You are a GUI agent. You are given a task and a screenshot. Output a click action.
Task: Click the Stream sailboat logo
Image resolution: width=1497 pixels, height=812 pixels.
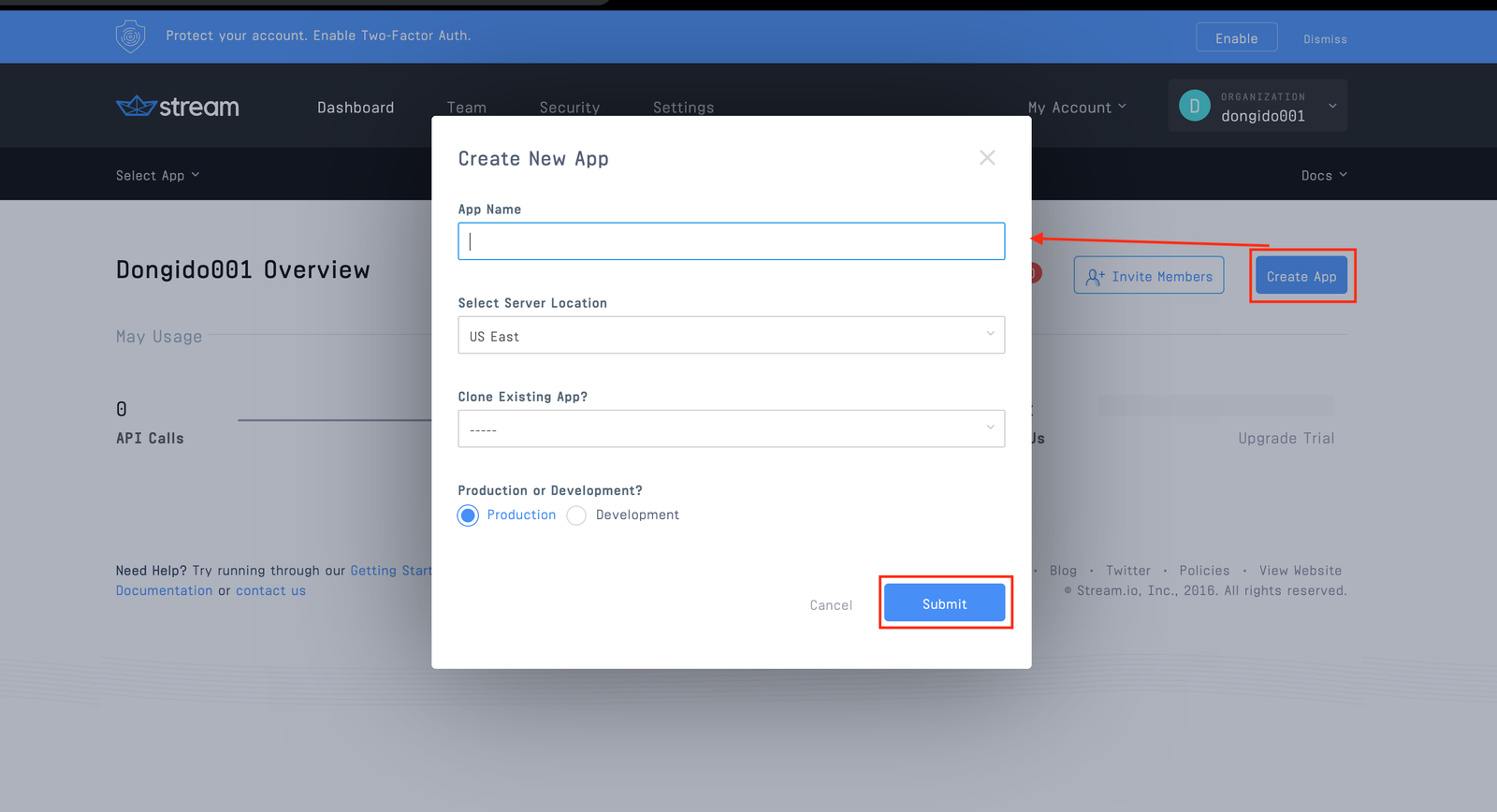coord(137,107)
